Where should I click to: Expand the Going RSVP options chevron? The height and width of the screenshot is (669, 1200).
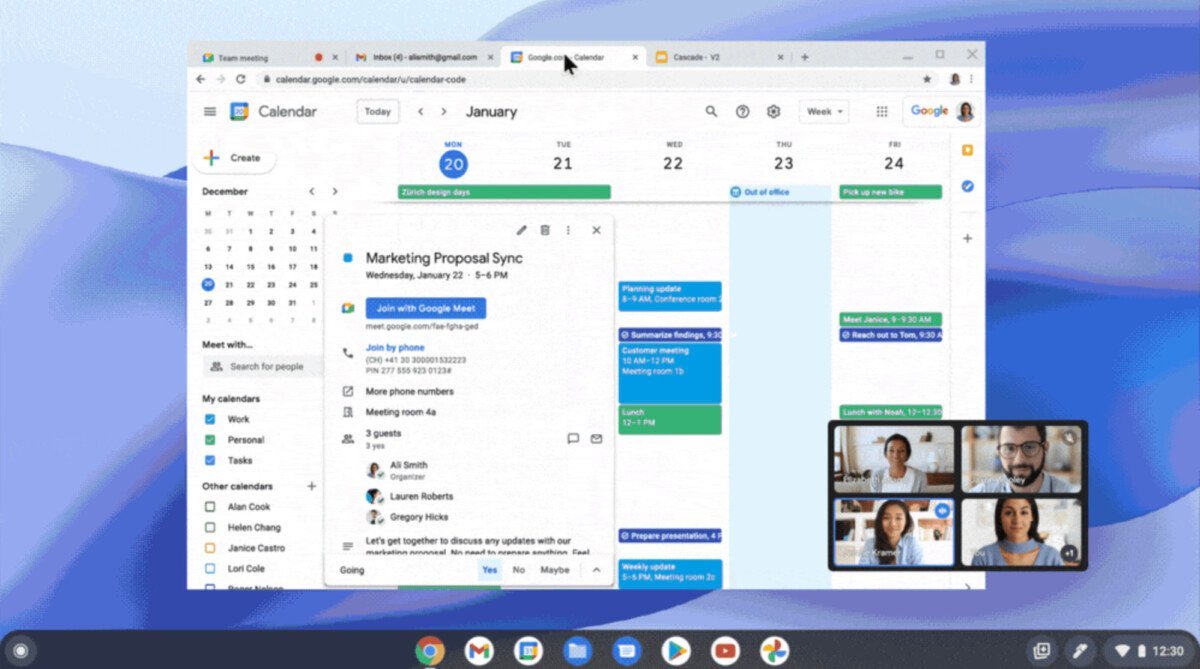click(x=597, y=570)
